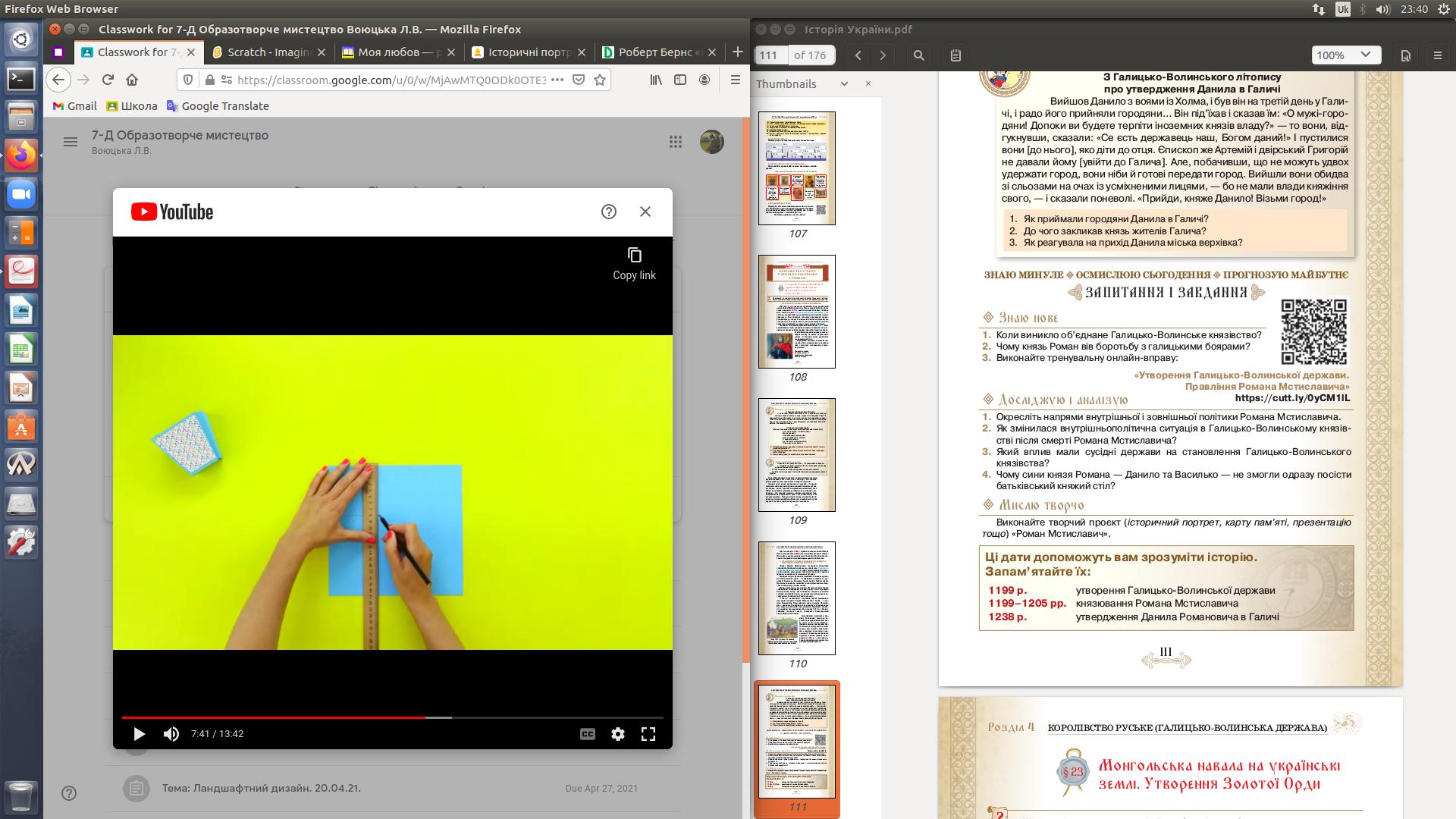Open the Thumbnails sidebar dropdown

tap(844, 84)
